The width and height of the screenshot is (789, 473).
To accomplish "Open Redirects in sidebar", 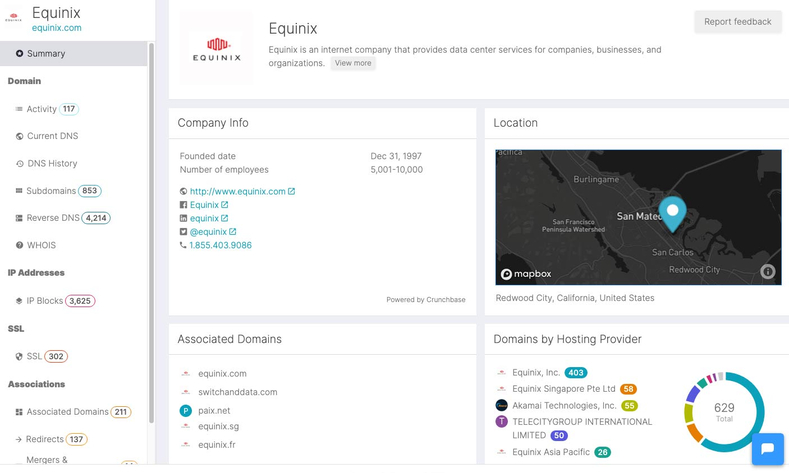I will [x=45, y=439].
